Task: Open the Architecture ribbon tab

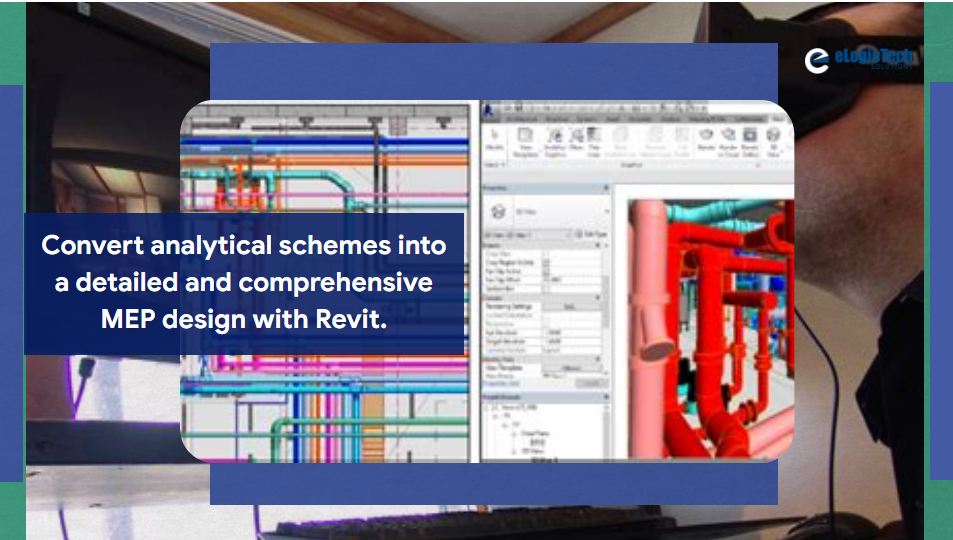Action: coord(522,119)
